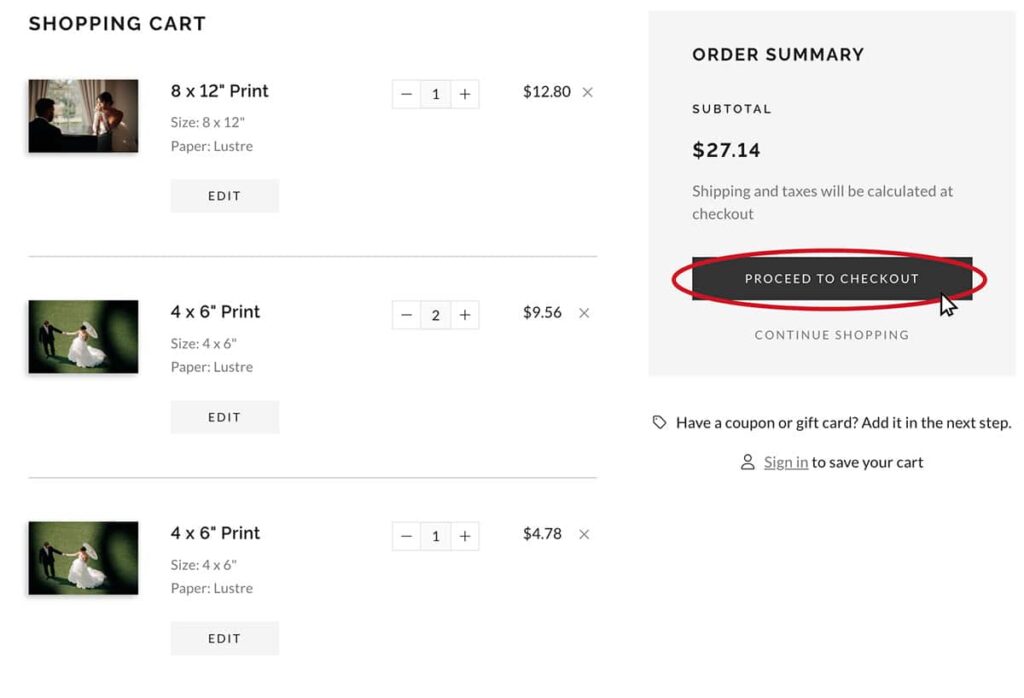Open the 8 x 12" Print thumbnail photo
This screenshot has width=1024, height=698.
[x=83, y=115]
